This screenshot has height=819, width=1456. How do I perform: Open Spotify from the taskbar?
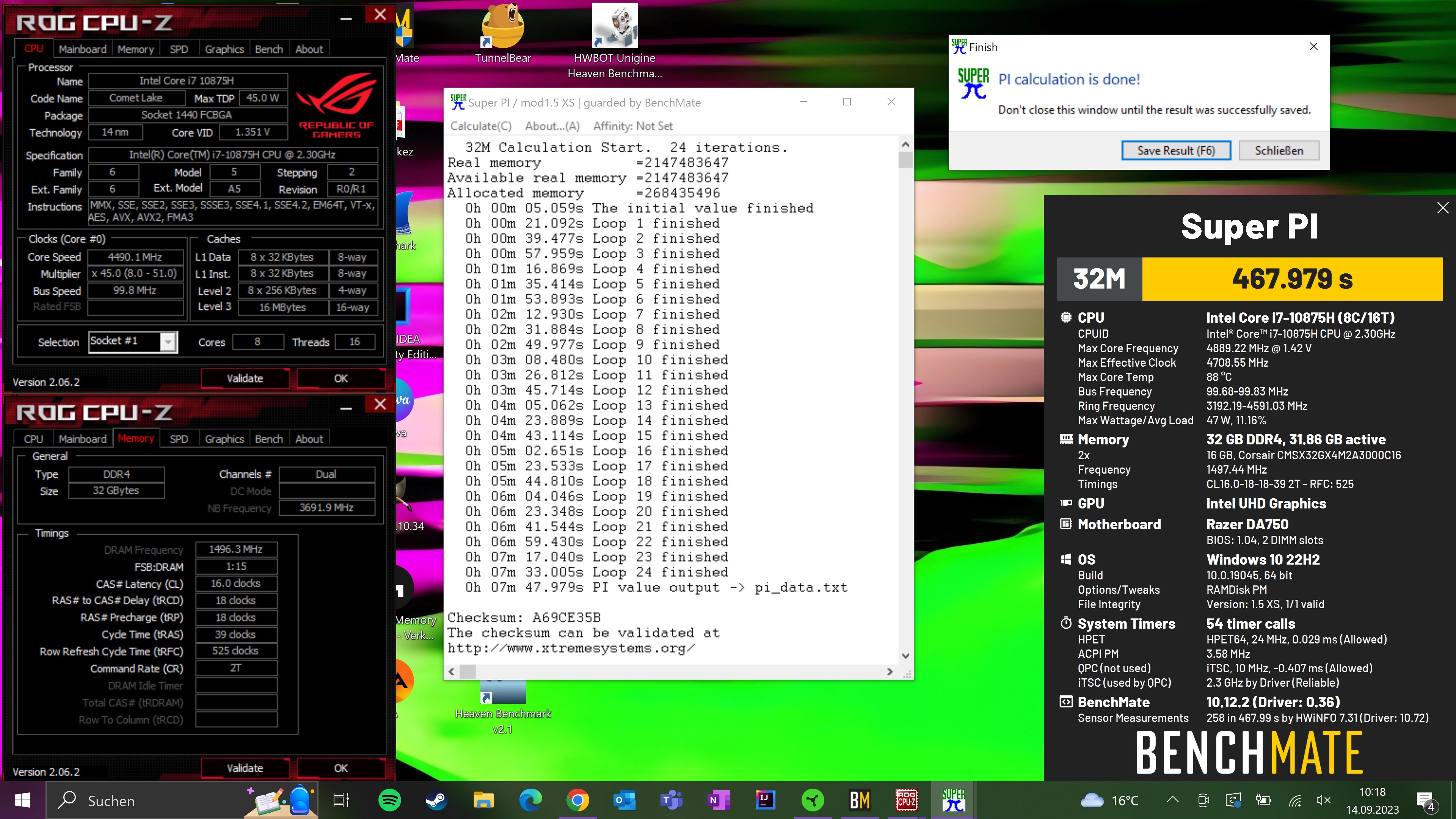pyautogui.click(x=389, y=800)
